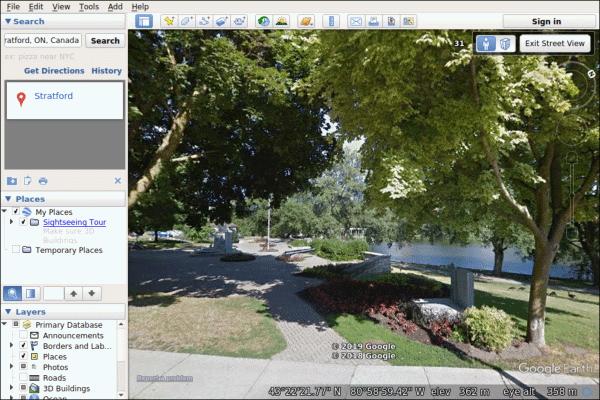Select the Add Polygon tool

click(187, 21)
